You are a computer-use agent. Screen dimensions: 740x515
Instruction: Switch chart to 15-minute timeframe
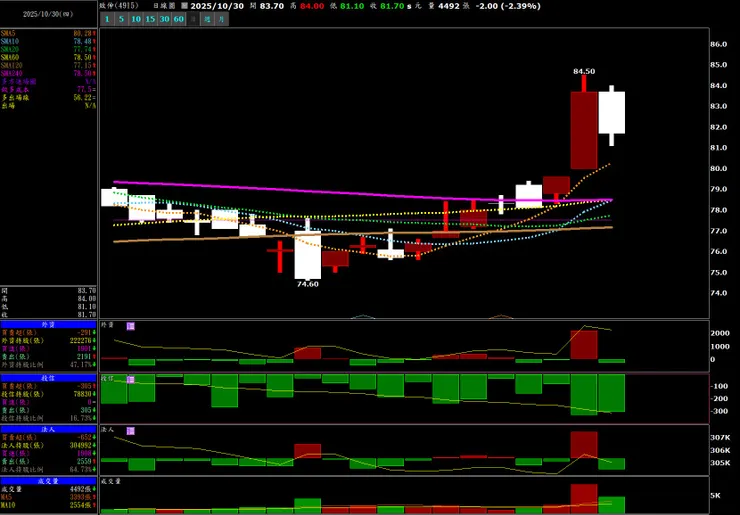[150, 19]
